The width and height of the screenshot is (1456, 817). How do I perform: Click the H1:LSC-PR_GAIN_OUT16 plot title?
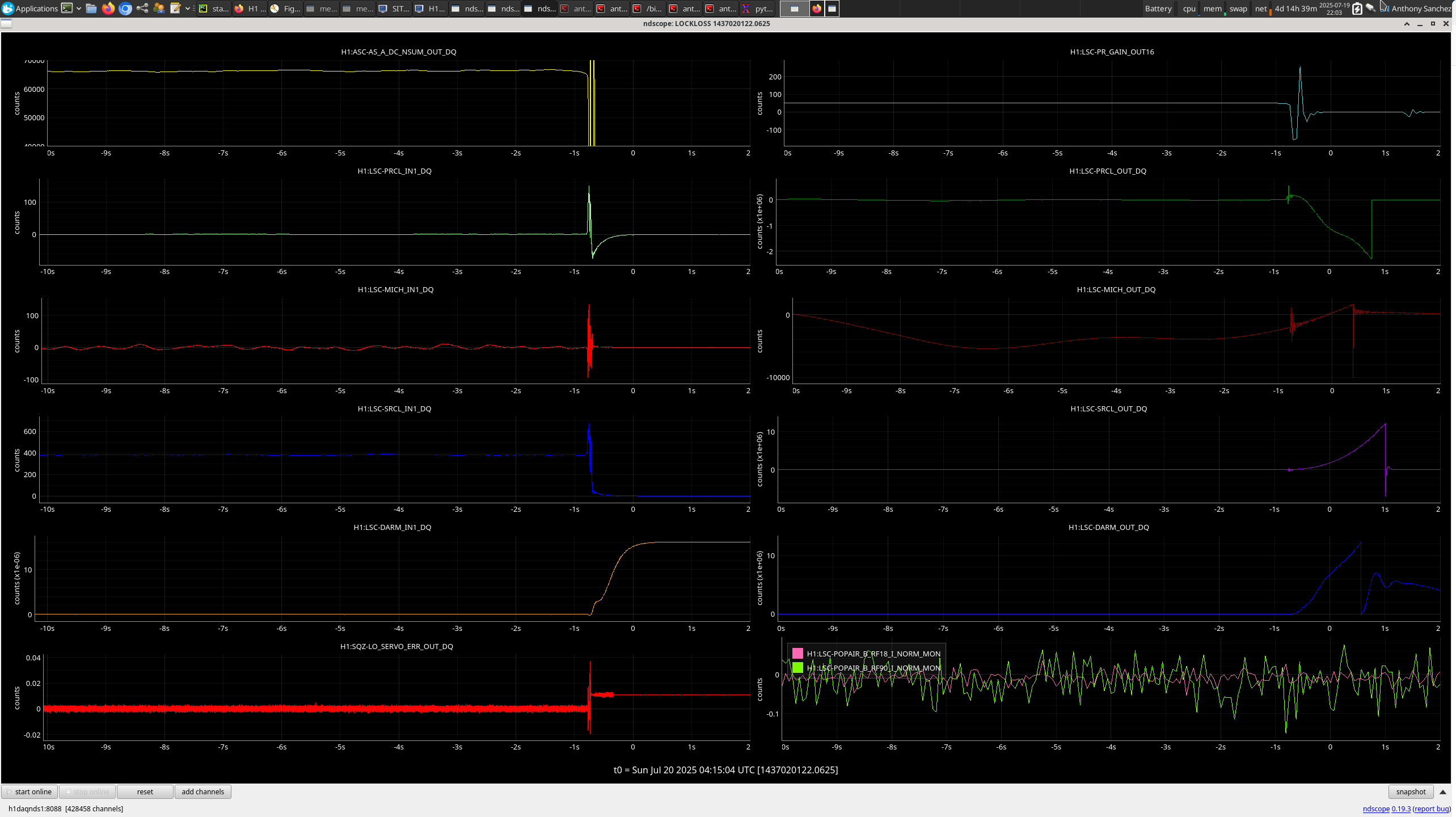point(1112,52)
